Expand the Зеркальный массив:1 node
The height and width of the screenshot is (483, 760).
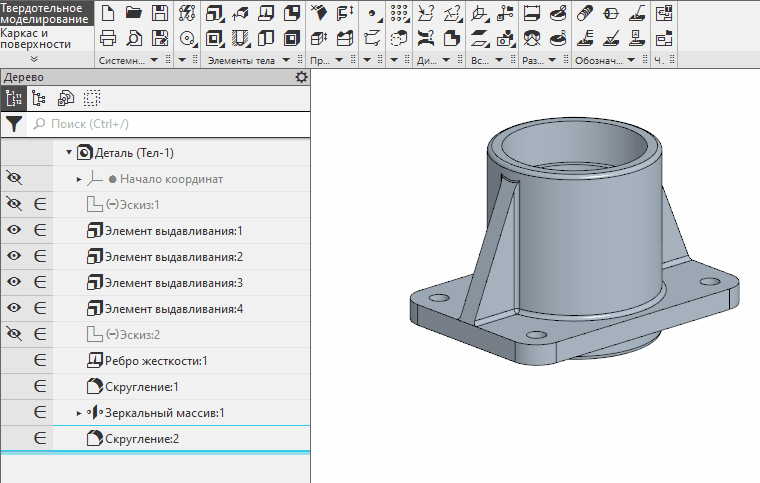pos(79,413)
